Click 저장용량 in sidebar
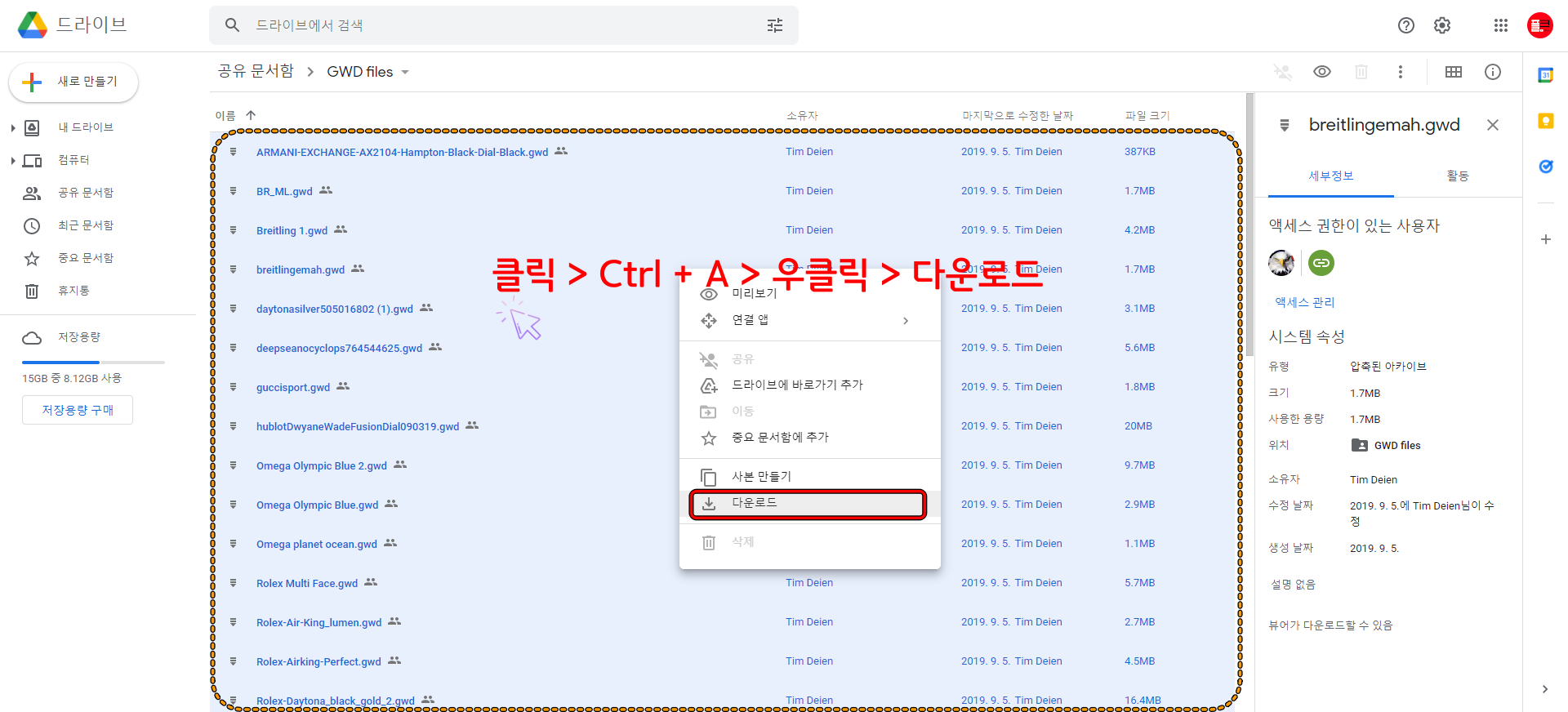Viewport: 1568px width, 712px height. (x=78, y=337)
